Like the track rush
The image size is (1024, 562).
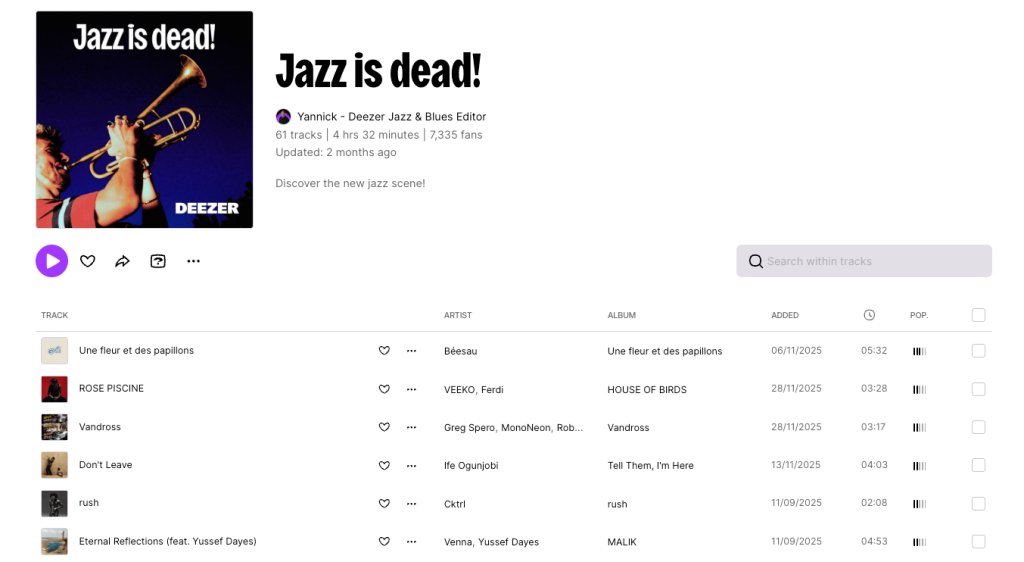[x=384, y=503]
